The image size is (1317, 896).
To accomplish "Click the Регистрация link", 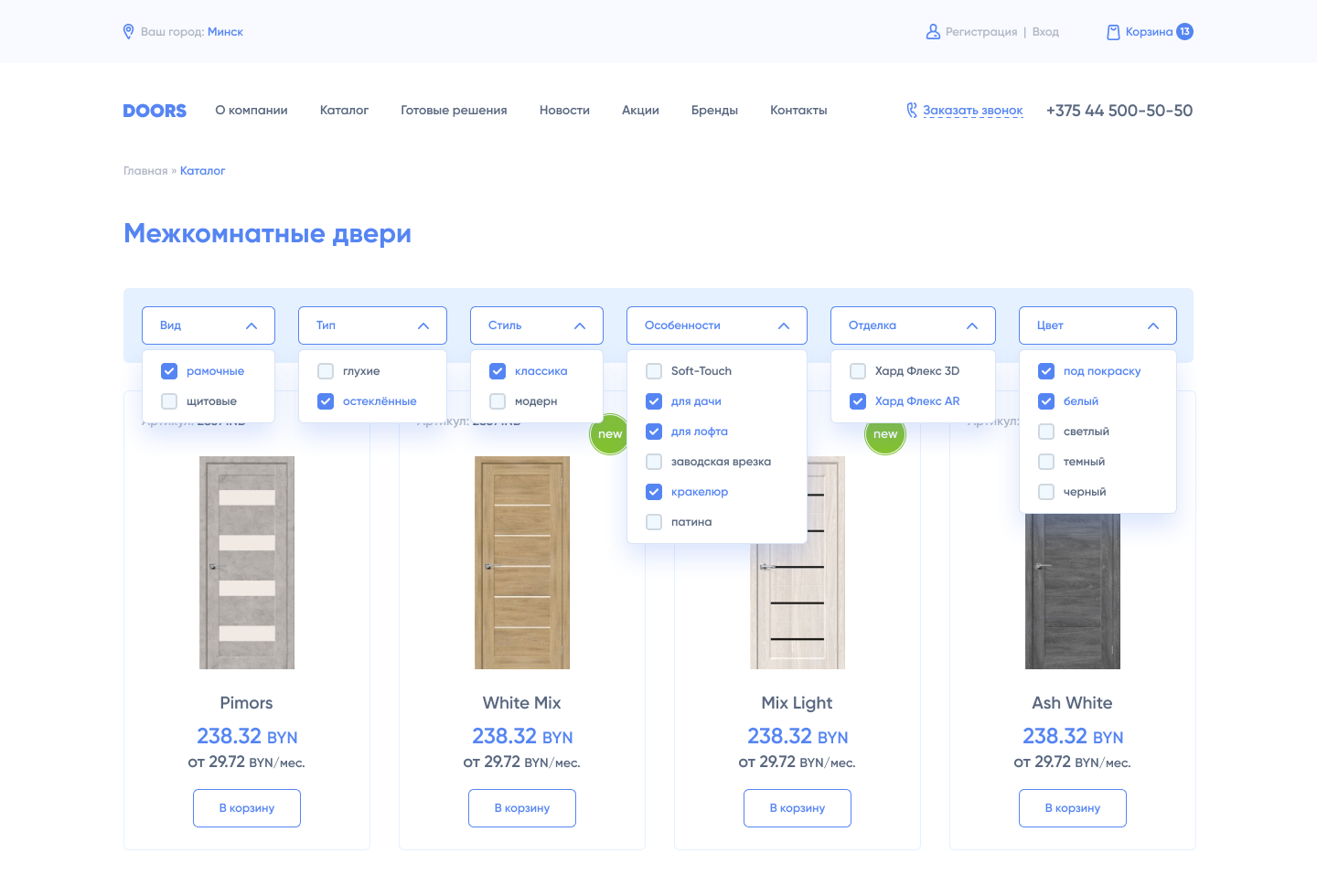I will click(x=981, y=32).
